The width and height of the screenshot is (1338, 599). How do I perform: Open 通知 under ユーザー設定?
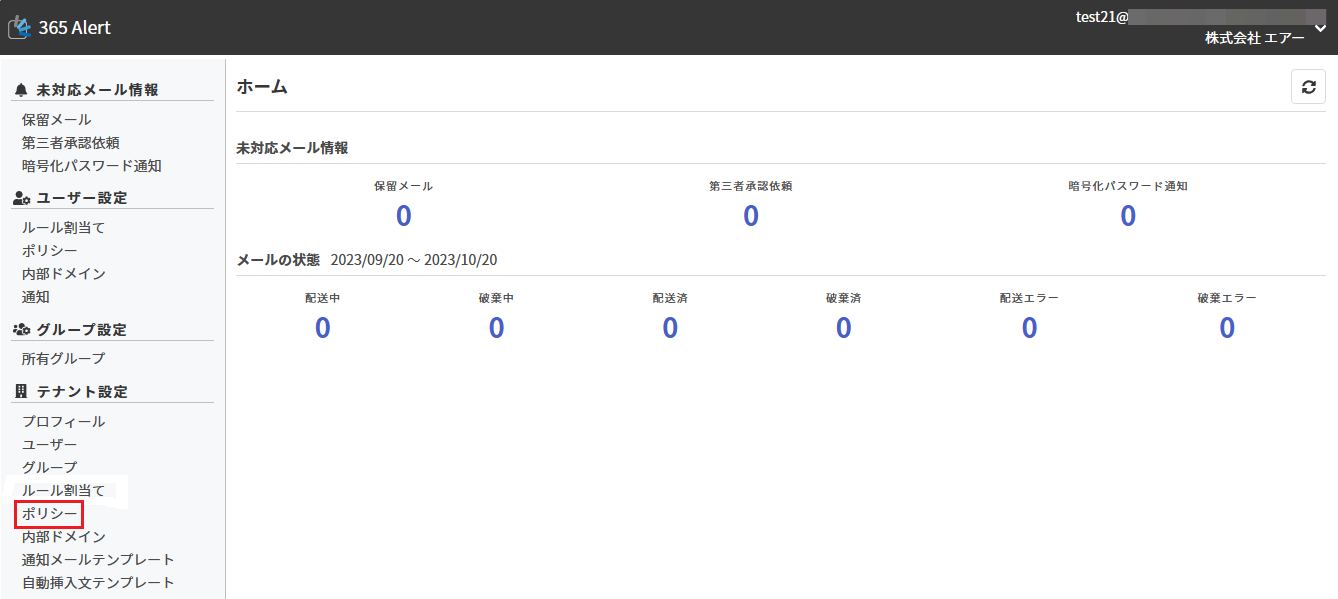tap(35, 297)
